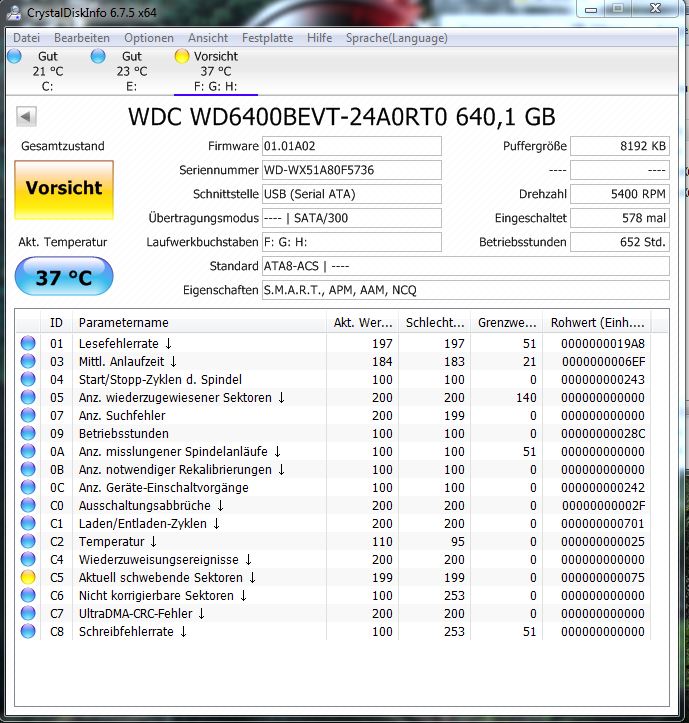
Task: Click status orb for Laden/Entladen-Zyklen row
Action: 28,523
